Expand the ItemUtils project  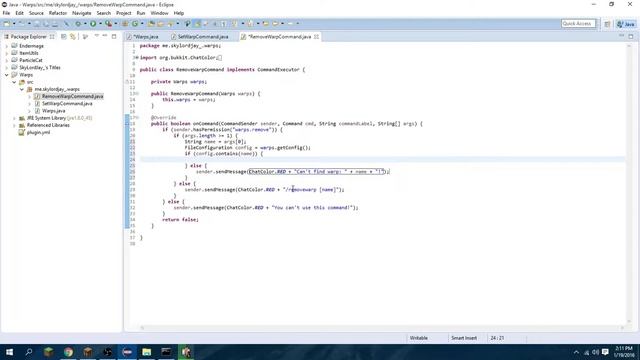pyautogui.click(x=7, y=53)
